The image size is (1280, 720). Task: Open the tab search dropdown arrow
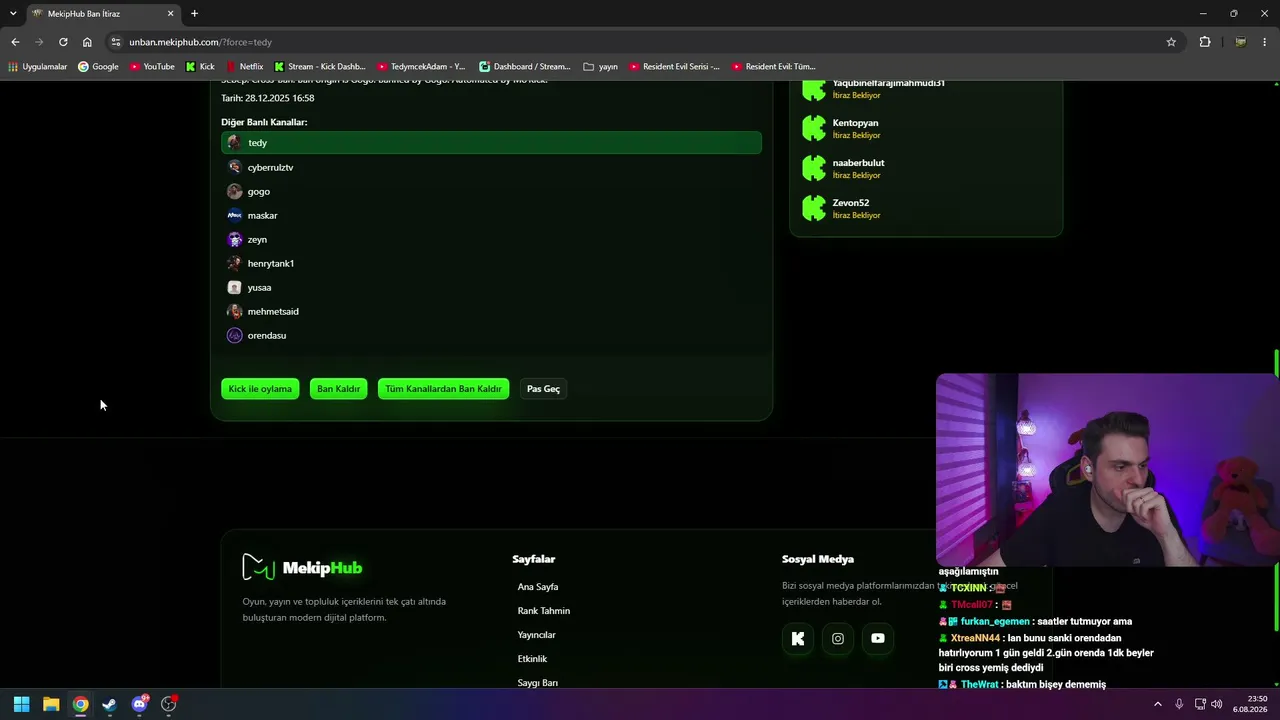tap(13, 13)
